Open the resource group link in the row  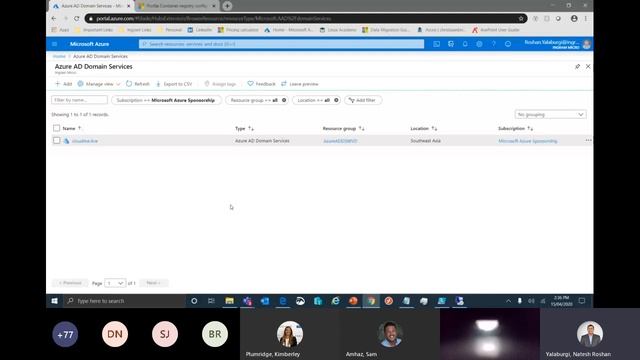coord(340,141)
